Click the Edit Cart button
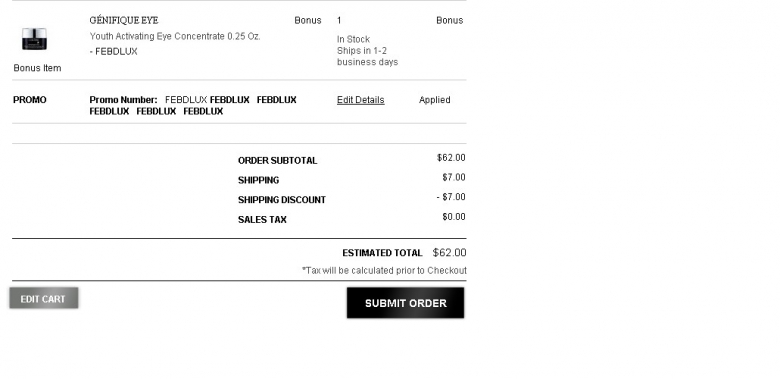Image resolution: width=780 pixels, height=379 pixels. click(43, 298)
